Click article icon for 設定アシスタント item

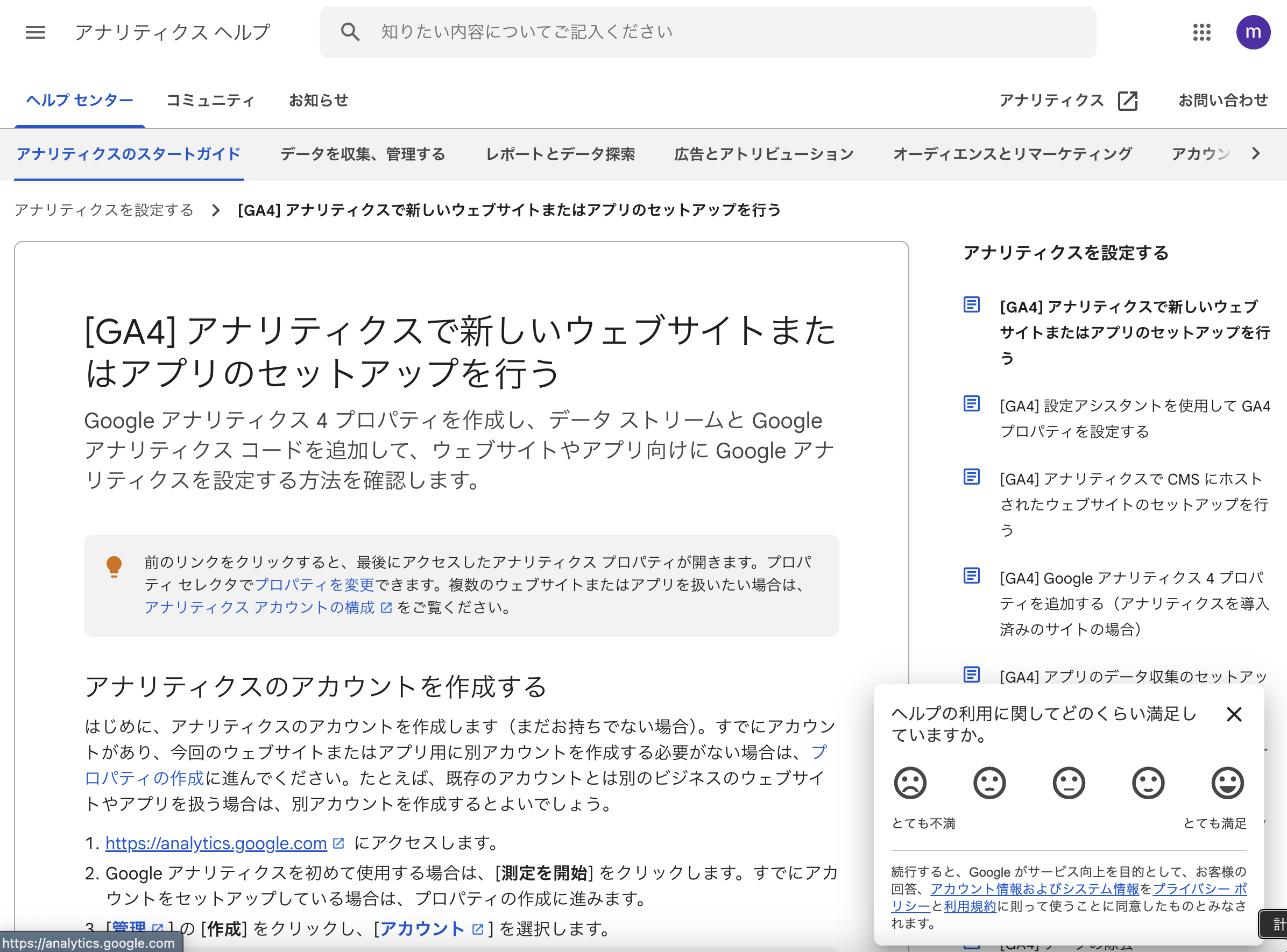(x=972, y=403)
